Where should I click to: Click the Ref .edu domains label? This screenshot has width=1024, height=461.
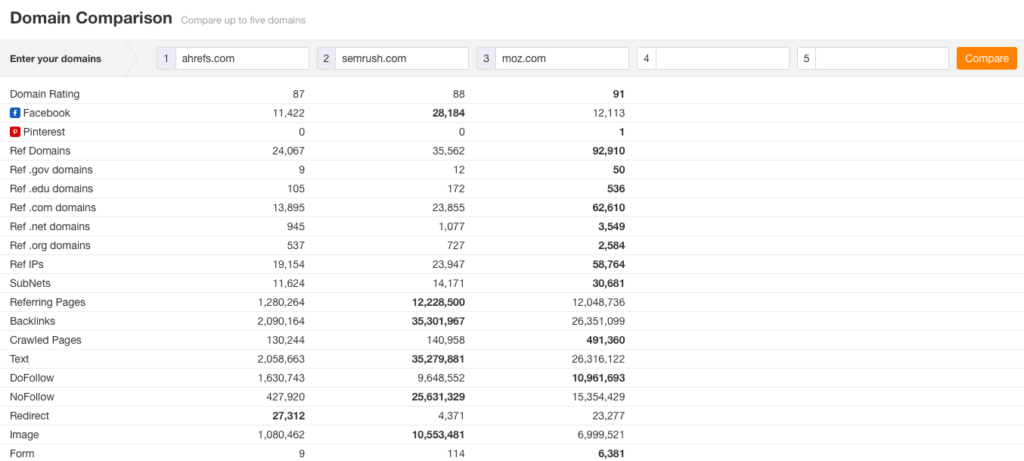coord(51,189)
